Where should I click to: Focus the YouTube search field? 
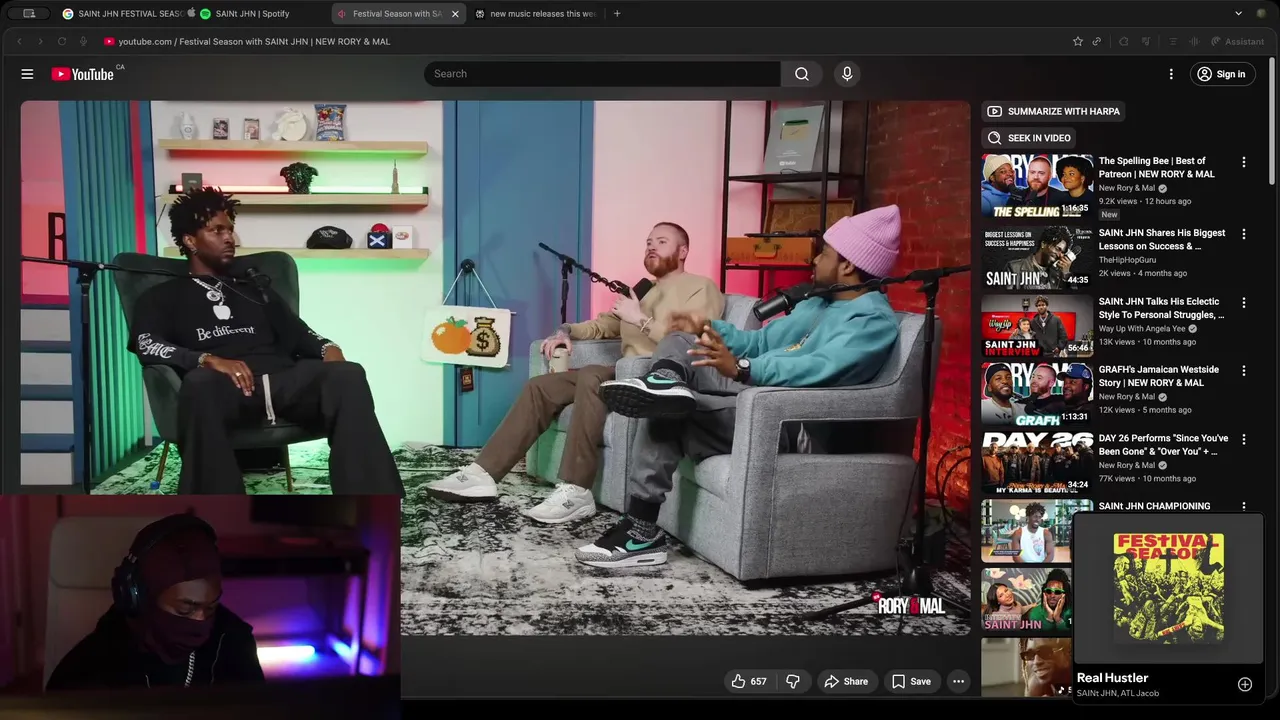602,74
